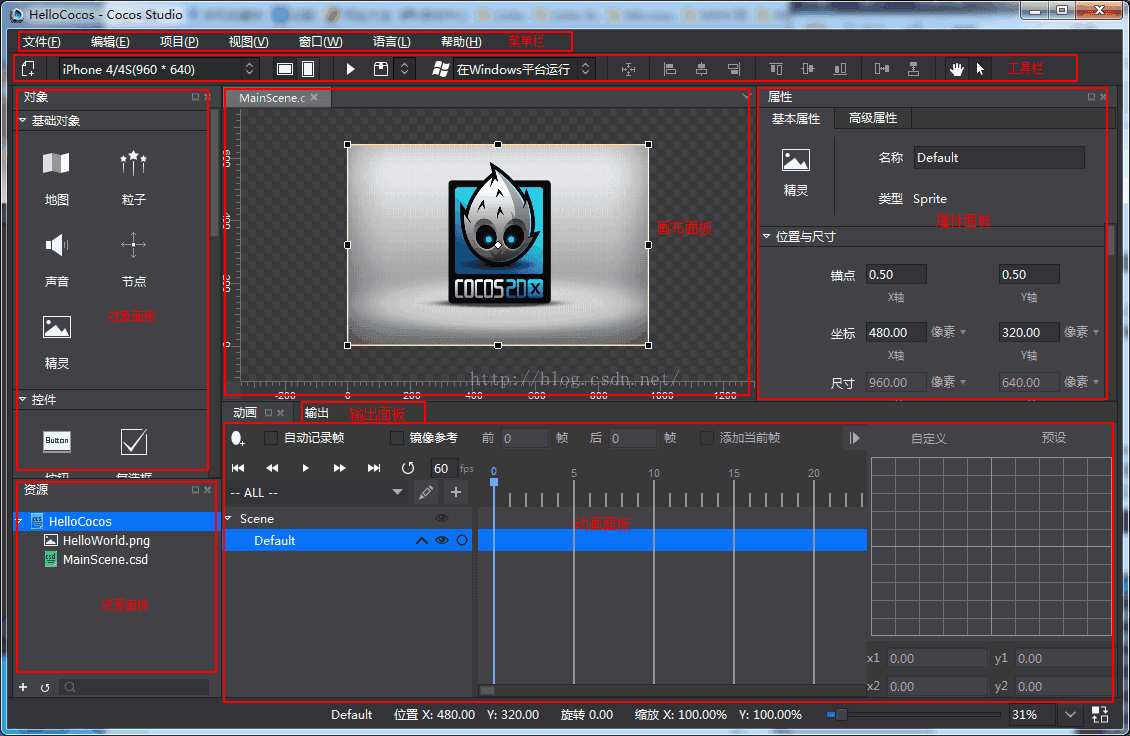Open the 在Windows平台运行 platform dropdown
1130x736 pixels.
coord(524,69)
